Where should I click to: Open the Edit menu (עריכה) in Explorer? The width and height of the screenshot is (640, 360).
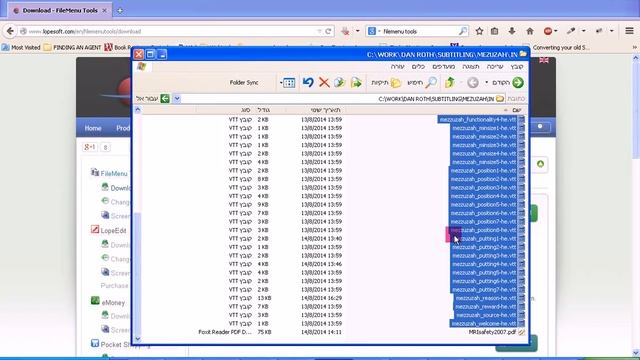click(x=495, y=67)
